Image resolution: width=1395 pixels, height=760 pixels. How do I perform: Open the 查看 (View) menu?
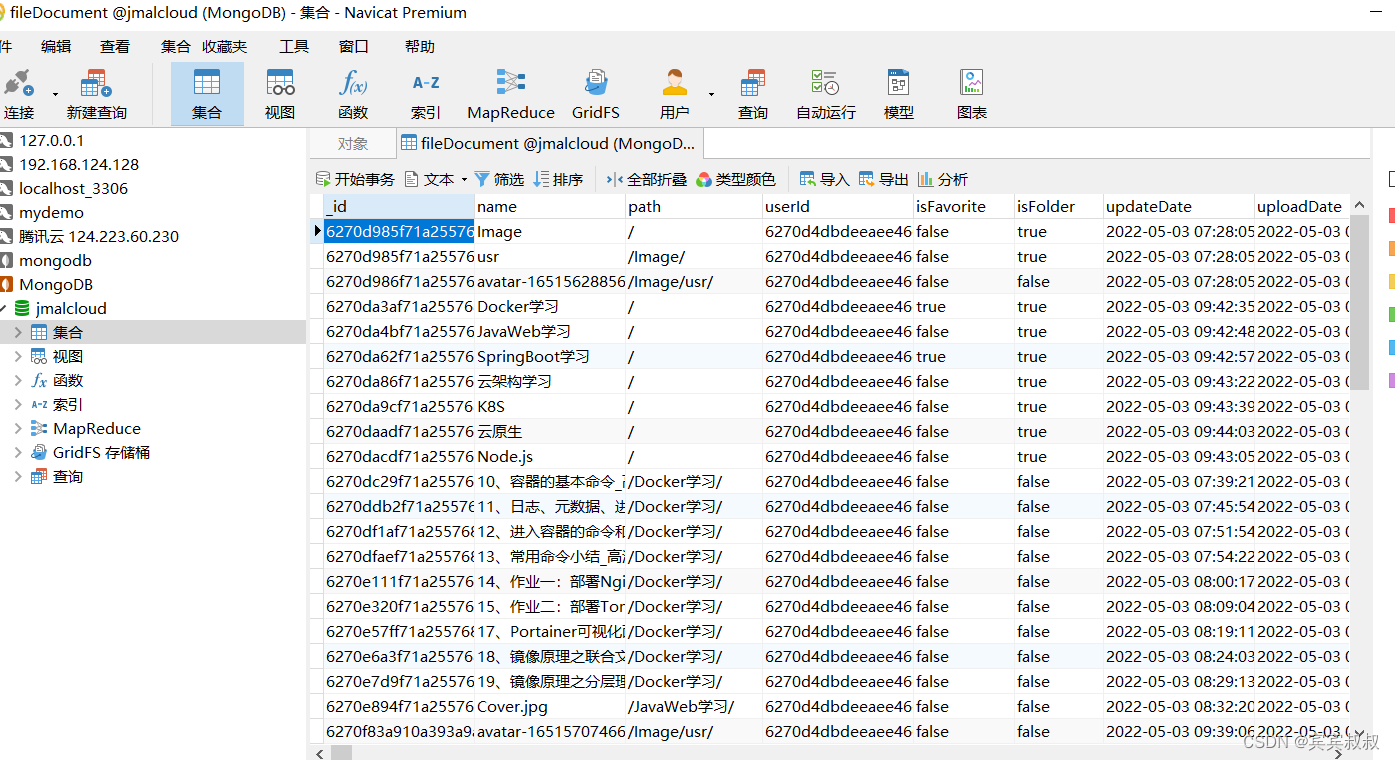pyautogui.click(x=115, y=46)
